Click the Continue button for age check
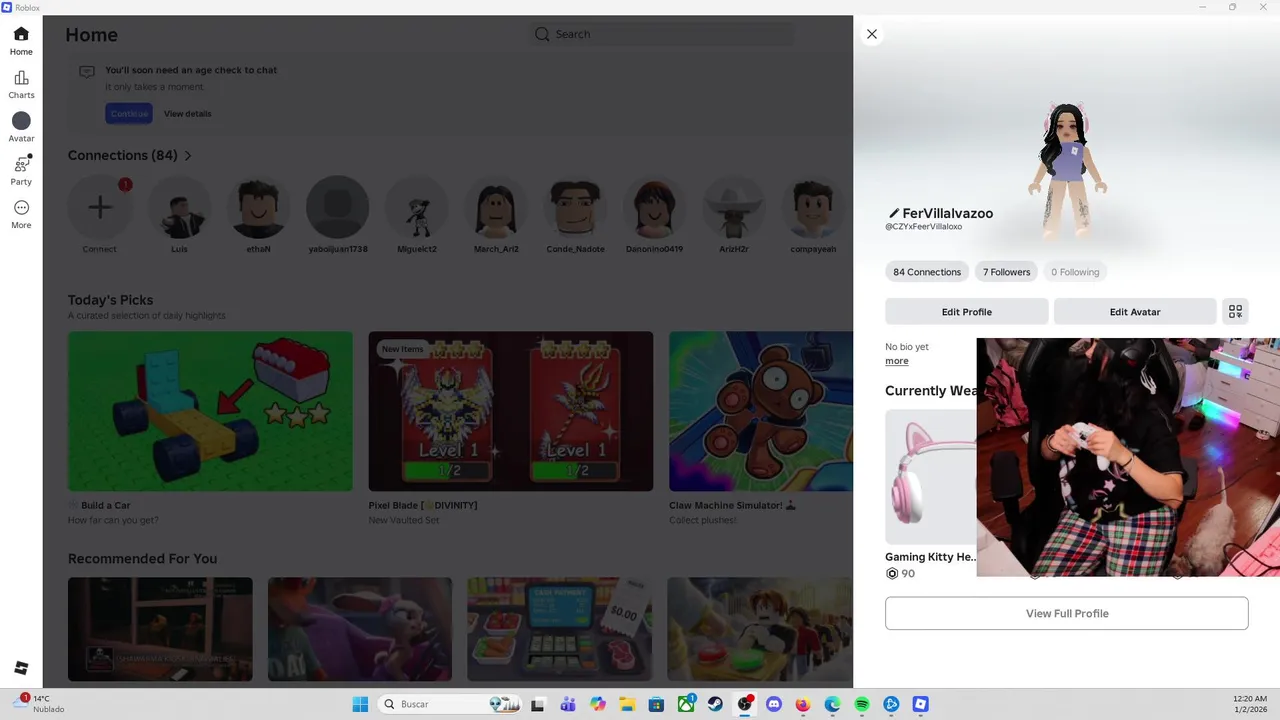The width and height of the screenshot is (1280, 720). click(x=129, y=113)
